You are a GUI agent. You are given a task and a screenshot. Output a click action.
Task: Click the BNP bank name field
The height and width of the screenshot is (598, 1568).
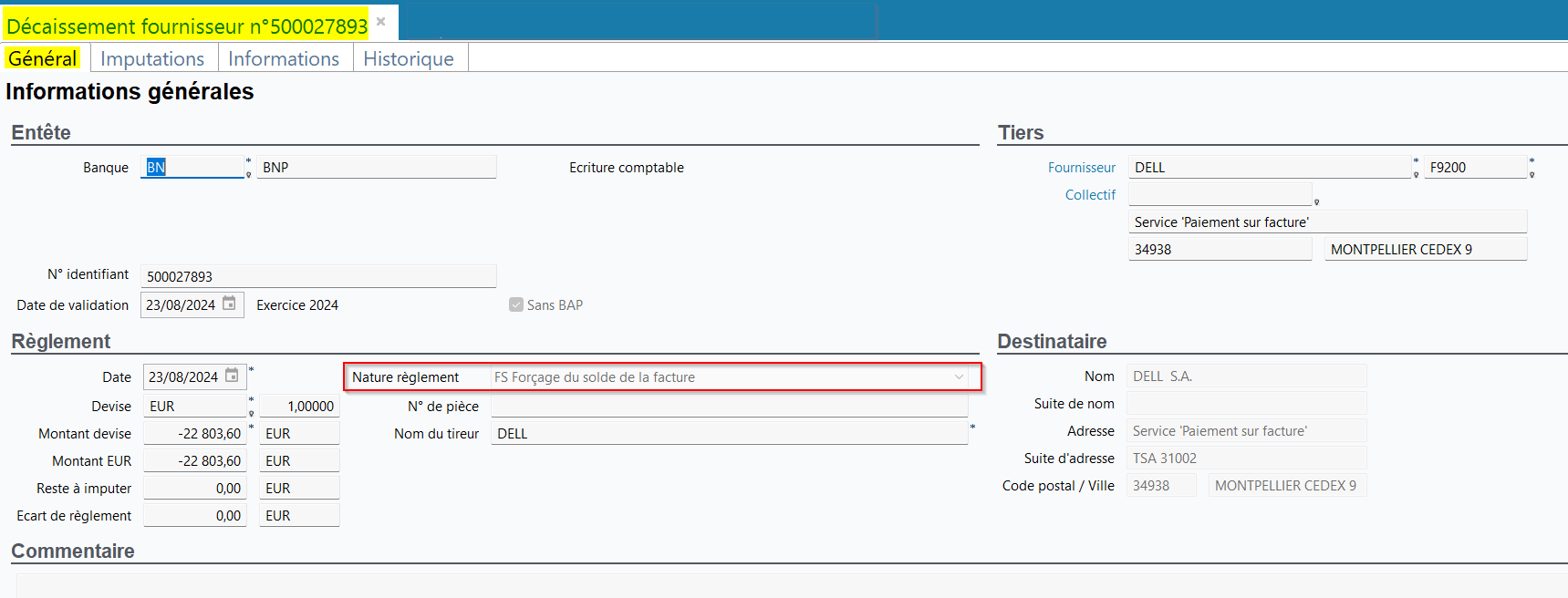377,167
